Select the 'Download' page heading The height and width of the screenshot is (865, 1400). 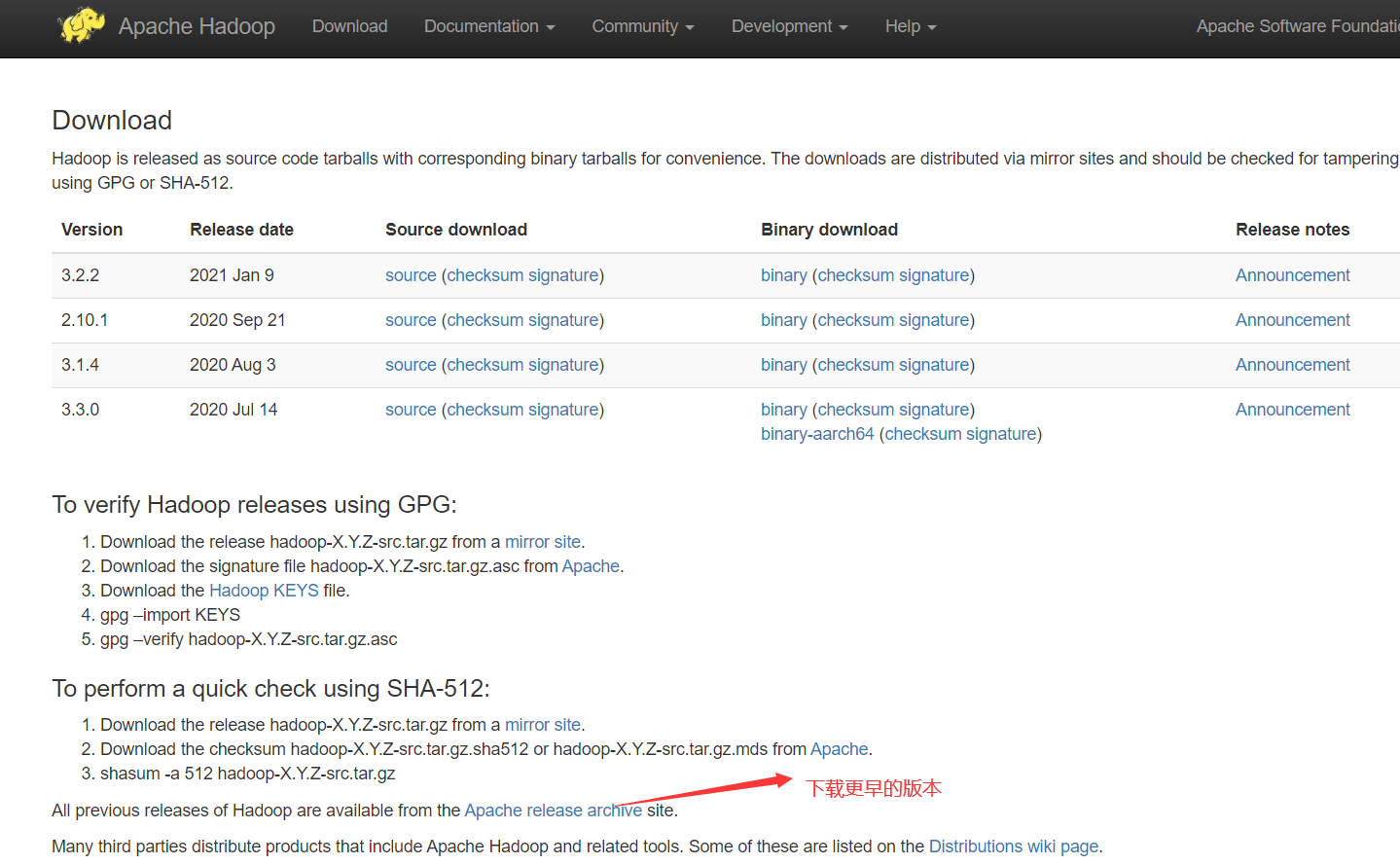pyautogui.click(x=112, y=120)
